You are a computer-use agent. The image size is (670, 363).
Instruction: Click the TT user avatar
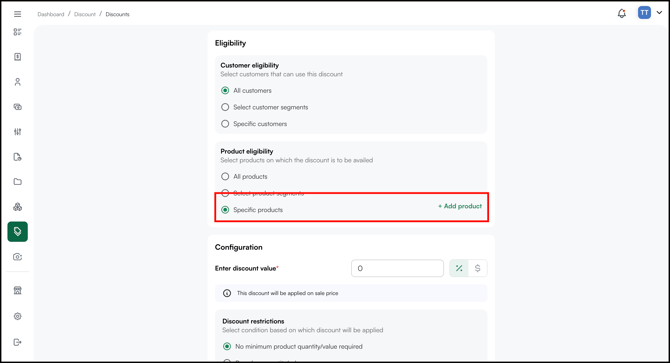[644, 13]
